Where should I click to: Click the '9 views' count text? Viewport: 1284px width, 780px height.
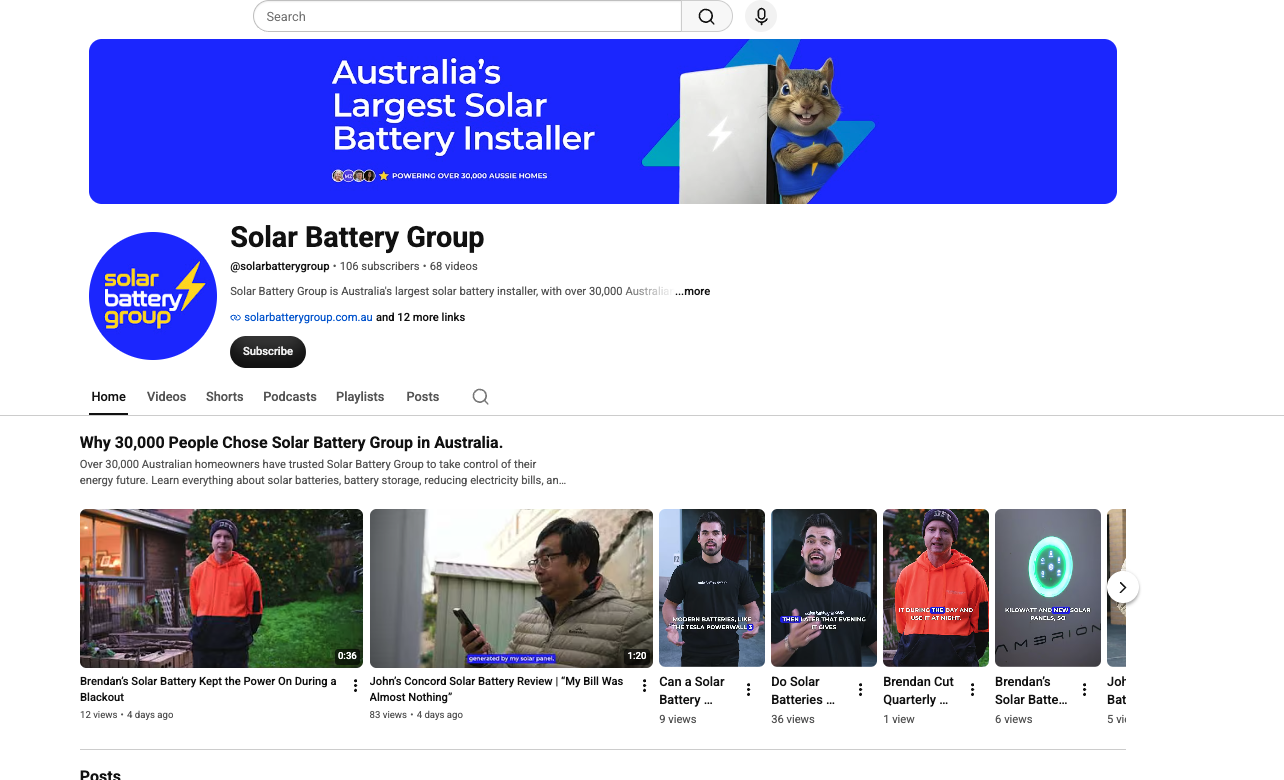[x=678, y=719]
